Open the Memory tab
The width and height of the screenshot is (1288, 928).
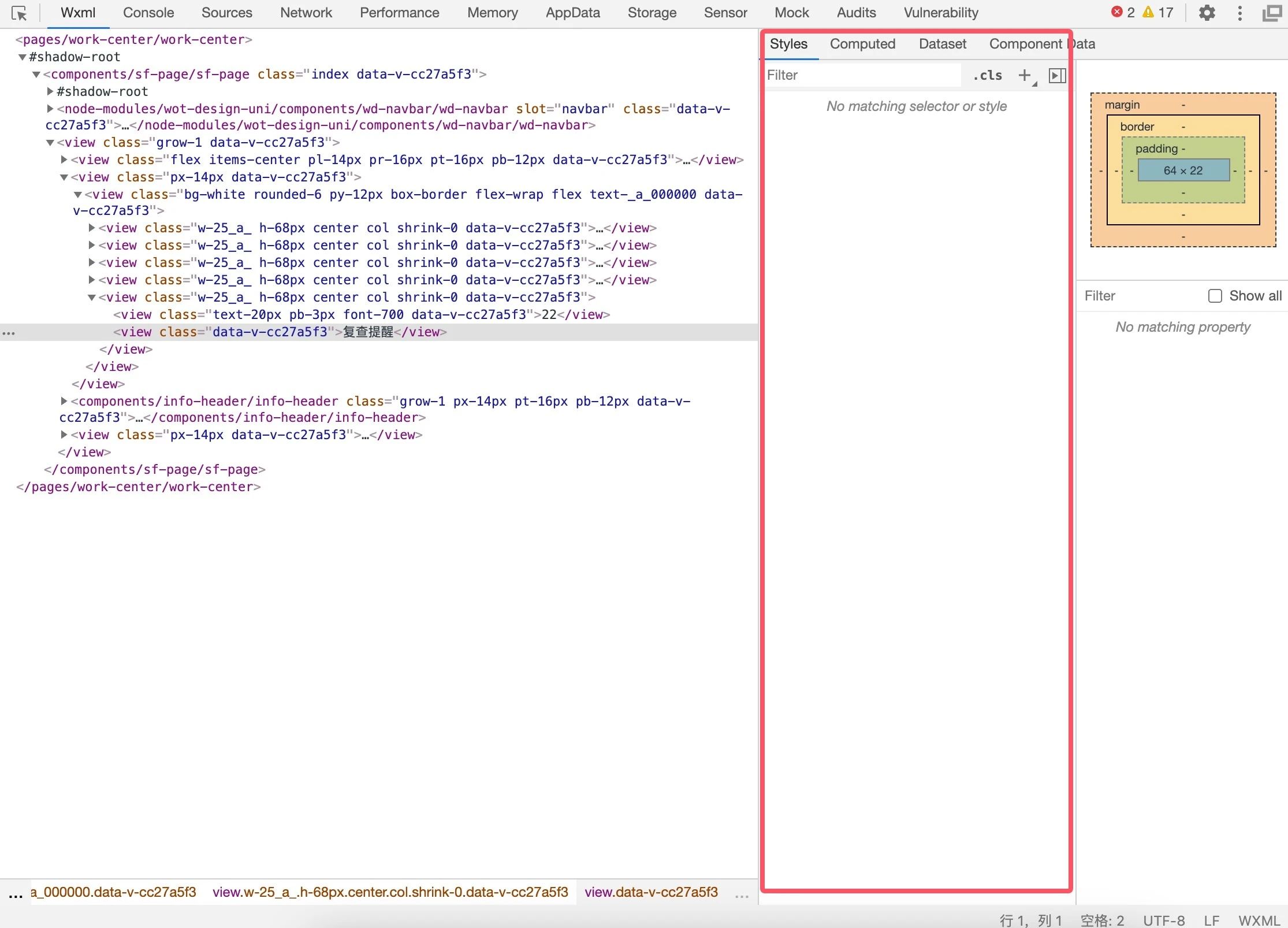pos(493,13)
